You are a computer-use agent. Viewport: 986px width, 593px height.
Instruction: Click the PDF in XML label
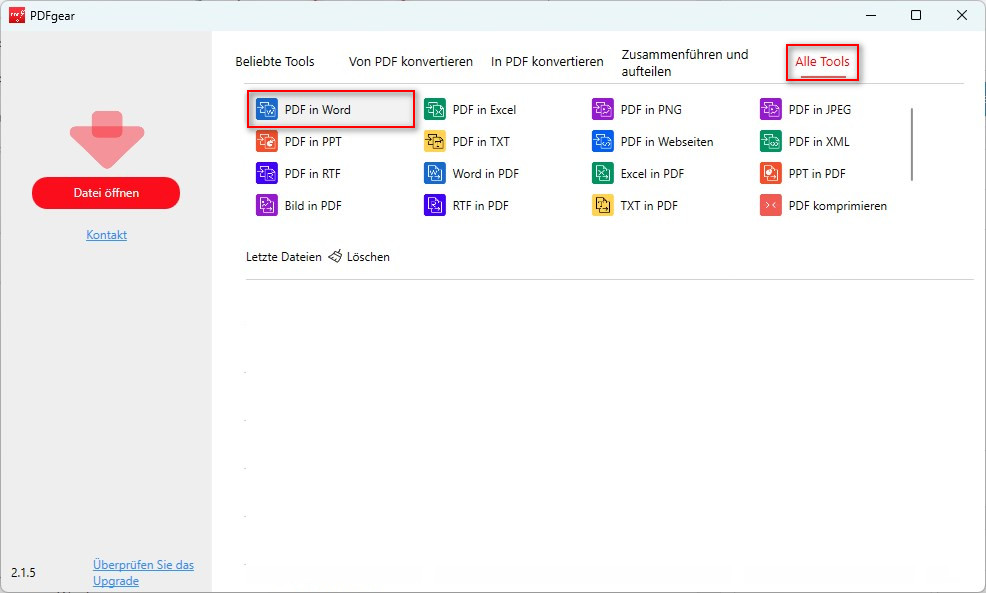pyautogui.click(x=819, y=141)
